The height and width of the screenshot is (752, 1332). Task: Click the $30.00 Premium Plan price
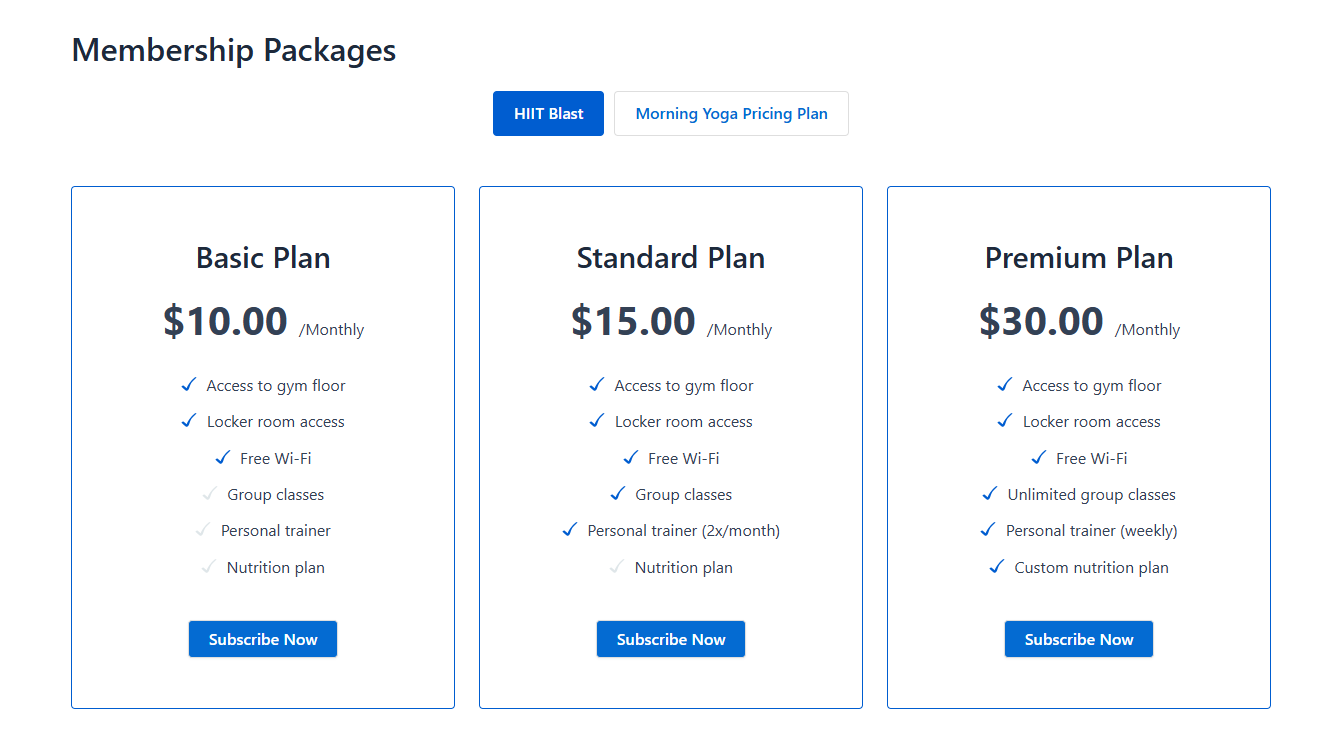tap(1041, 321)
